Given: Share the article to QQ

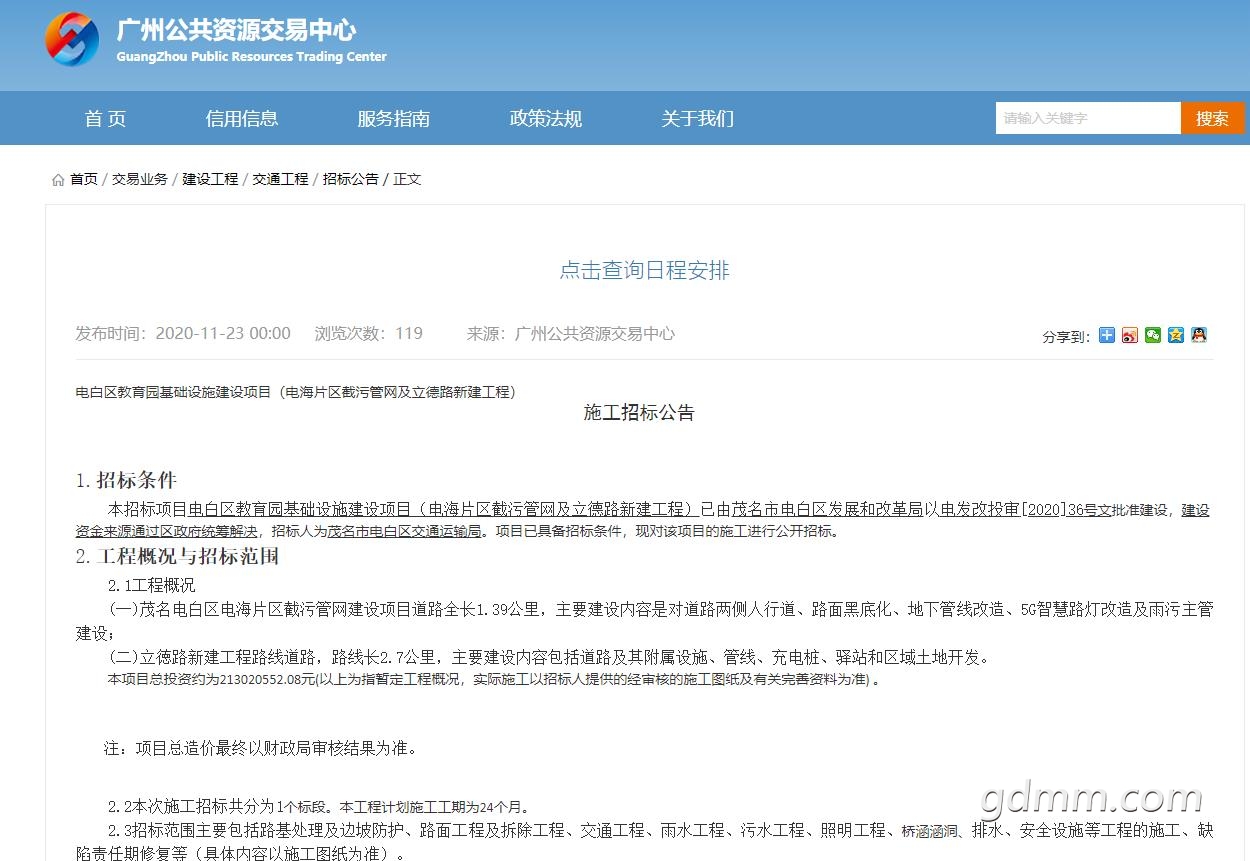Looking at the screenshot, I should (x=1198, y=335).
